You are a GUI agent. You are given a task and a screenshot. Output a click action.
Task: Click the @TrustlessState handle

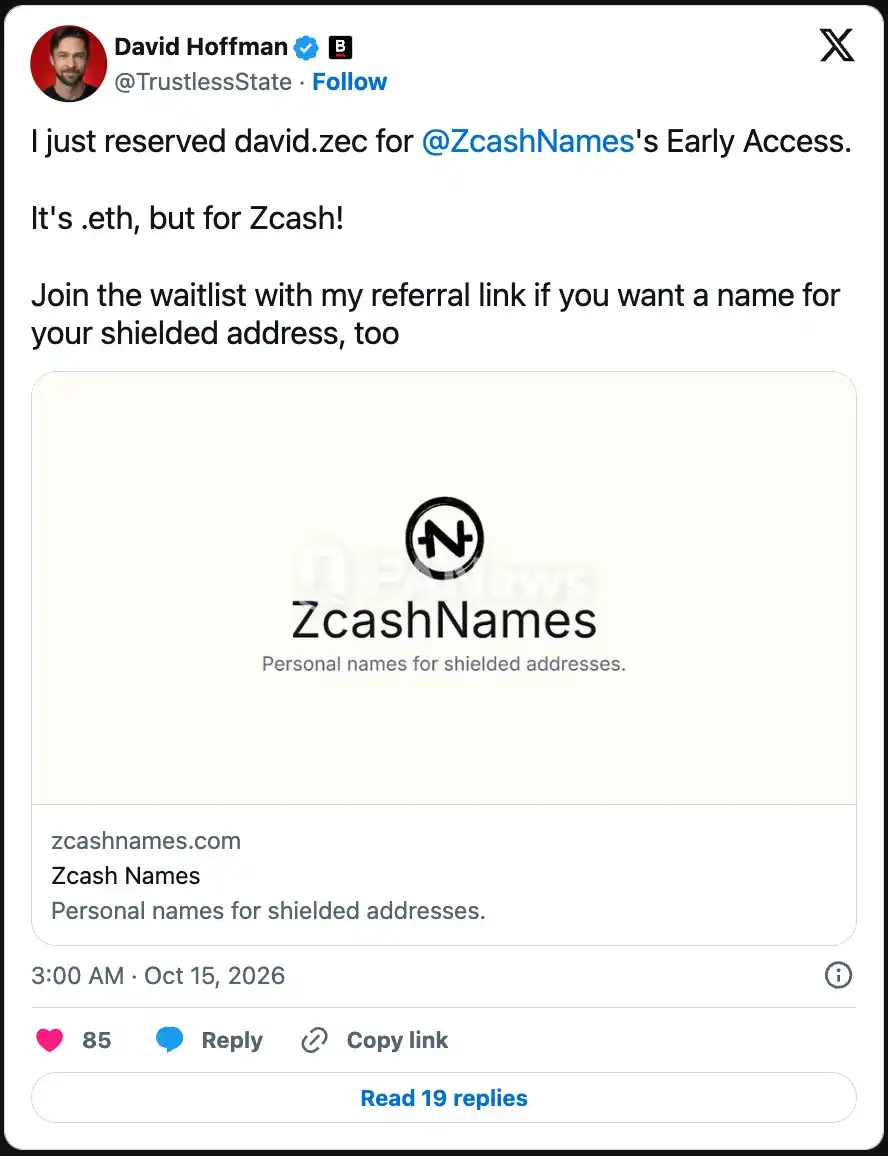coord(203,82)
